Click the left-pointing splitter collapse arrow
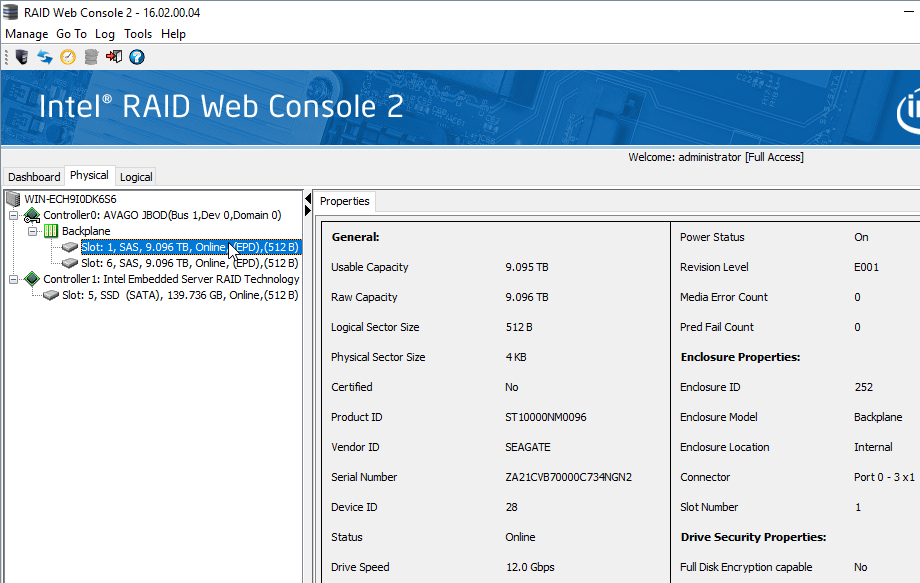This screenshot has height=583, width=920. pos(308,199)
